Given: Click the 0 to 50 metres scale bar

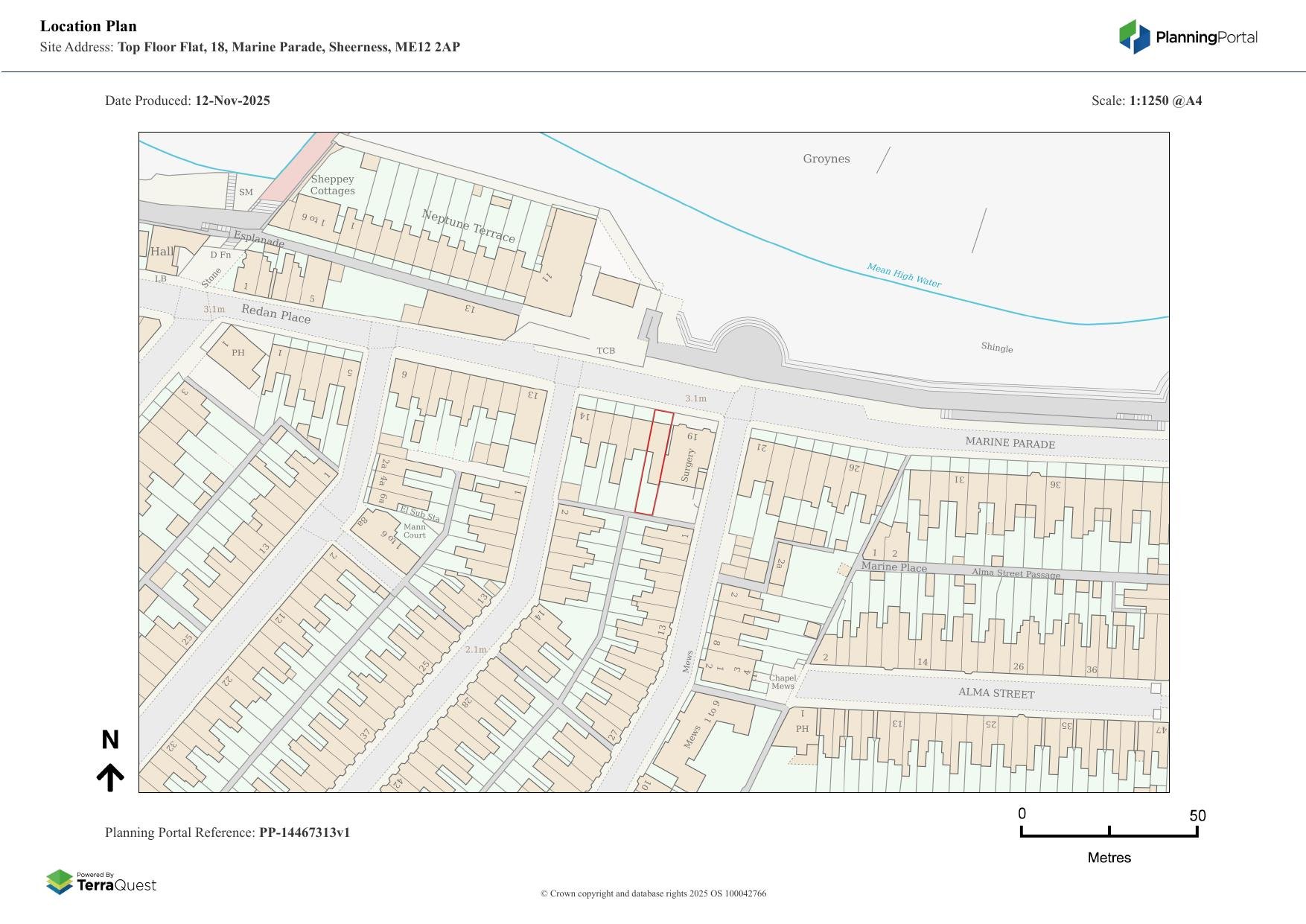Looking at the screenshot, I should [x=1109, y=832].
